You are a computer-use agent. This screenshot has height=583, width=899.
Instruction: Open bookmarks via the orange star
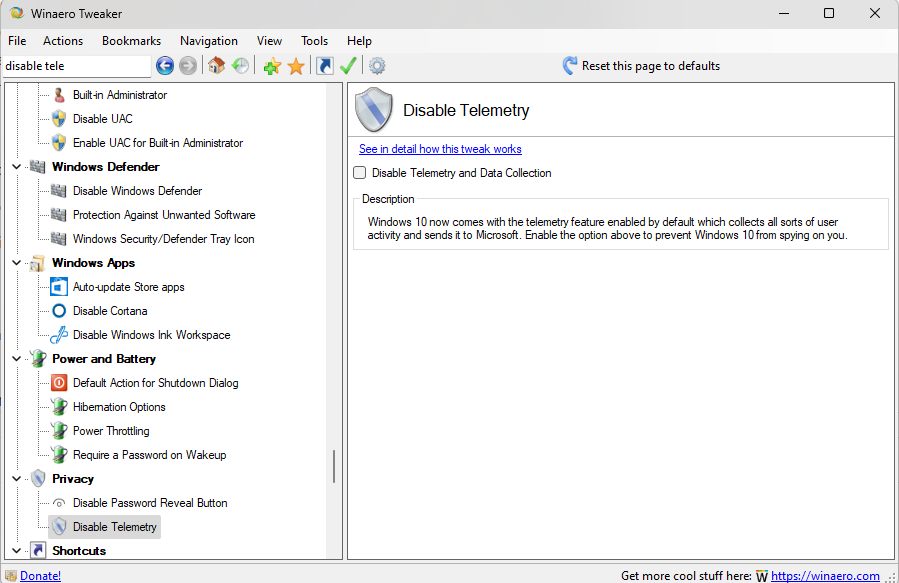click(x=296, y=66)
